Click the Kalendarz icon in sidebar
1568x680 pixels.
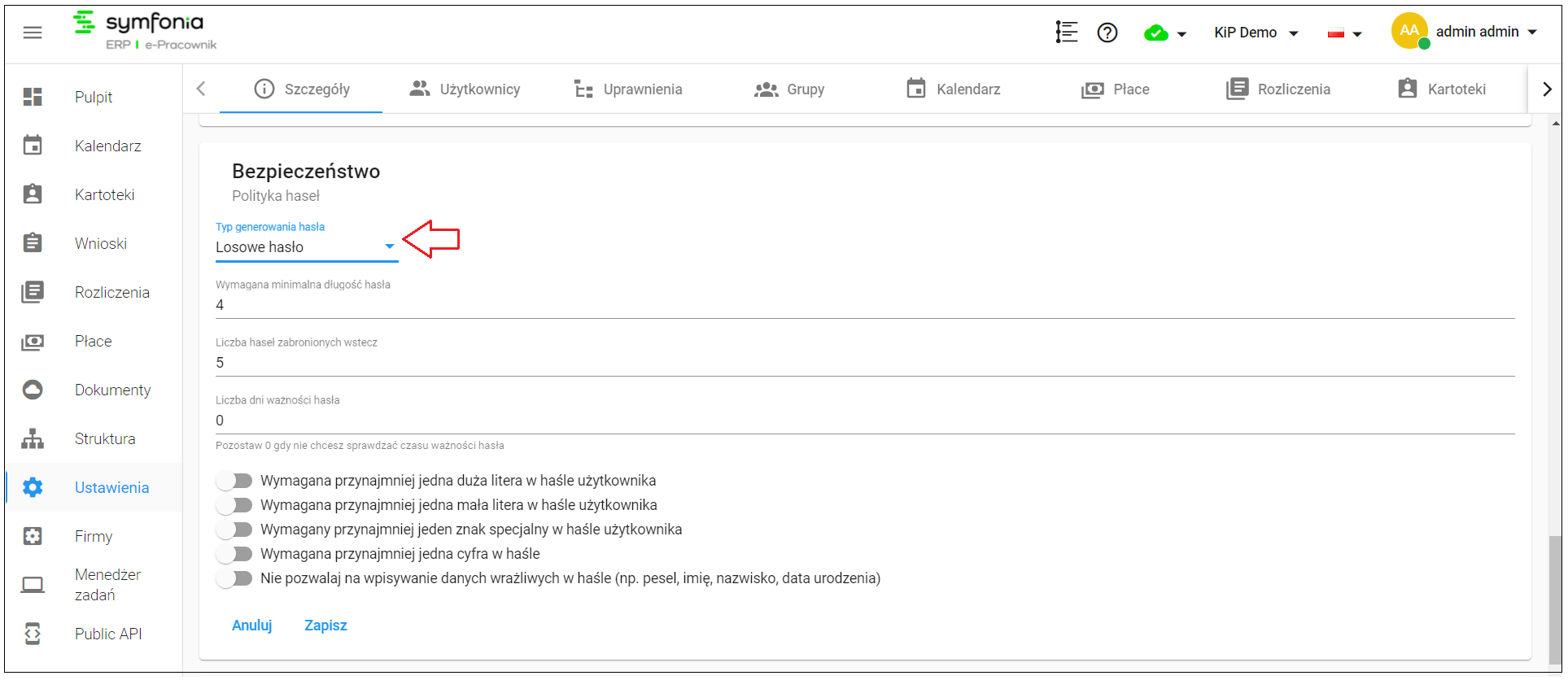(33, 146)
